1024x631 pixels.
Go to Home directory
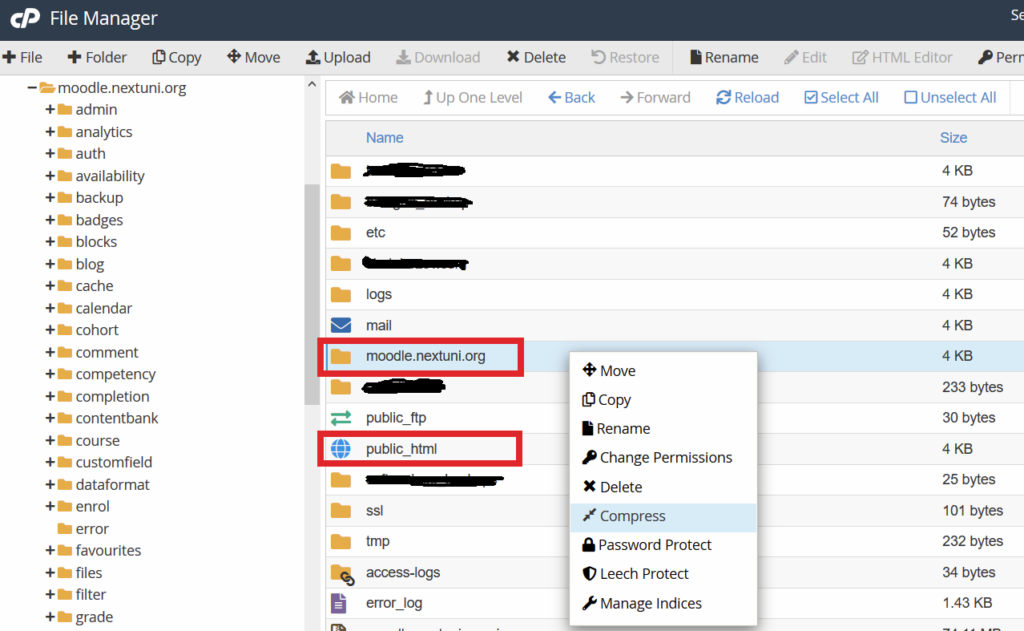[368, 97]
